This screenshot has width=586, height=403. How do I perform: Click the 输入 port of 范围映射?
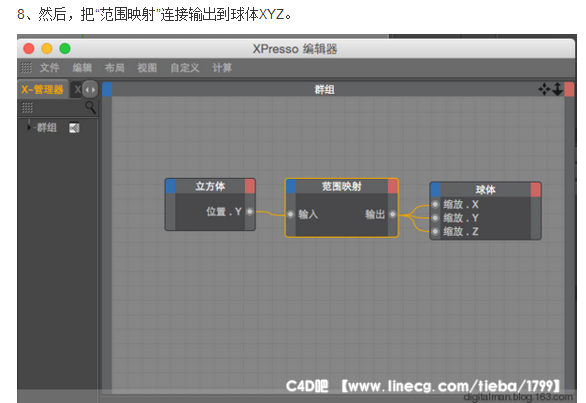pyautogui.click(x=291, y=214)
